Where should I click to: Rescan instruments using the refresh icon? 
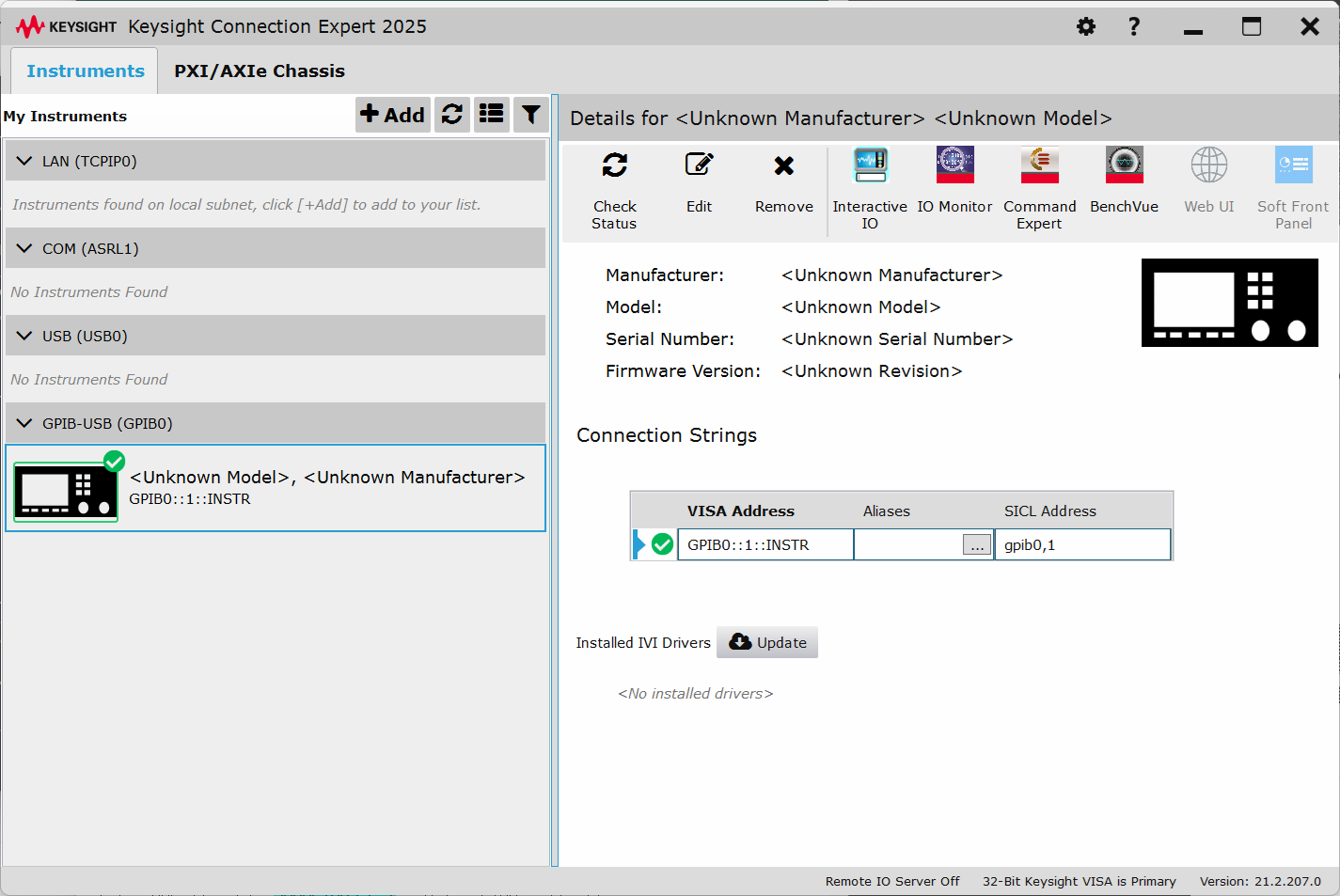pyautogui.click(x=452, y=115)
